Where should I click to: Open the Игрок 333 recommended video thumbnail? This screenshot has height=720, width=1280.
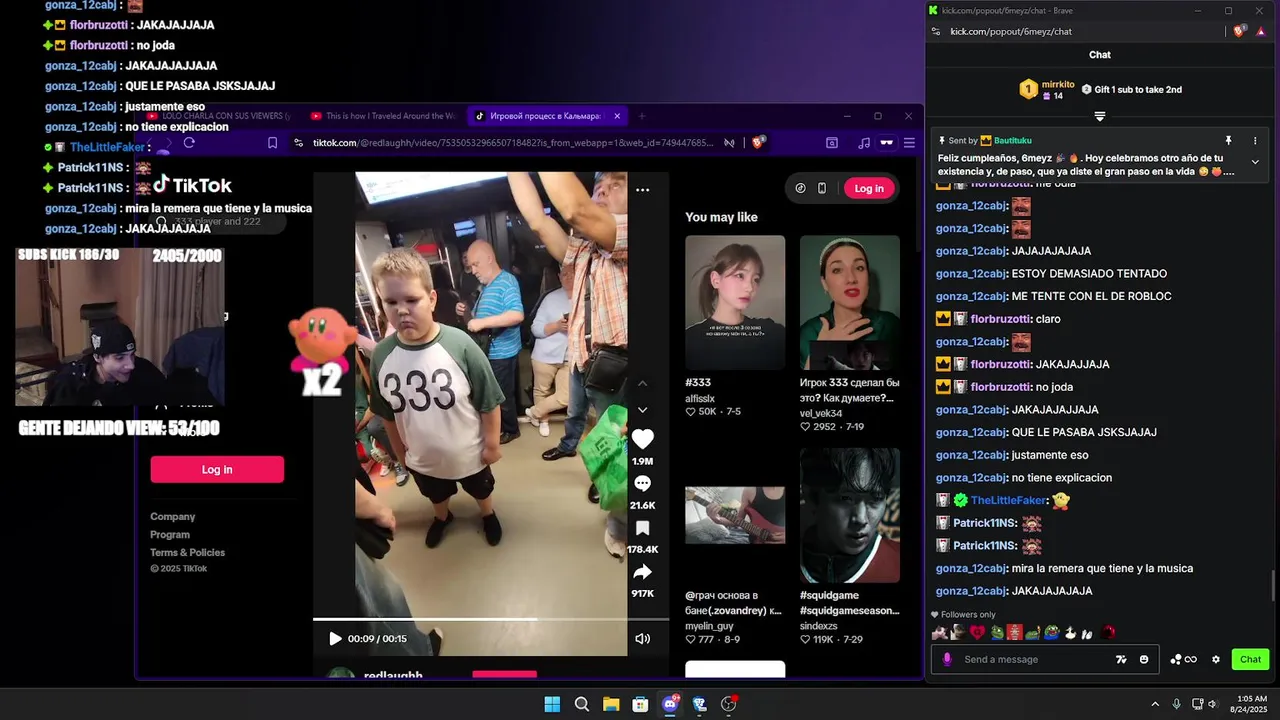pyautogui.click(x=850, y=302)
